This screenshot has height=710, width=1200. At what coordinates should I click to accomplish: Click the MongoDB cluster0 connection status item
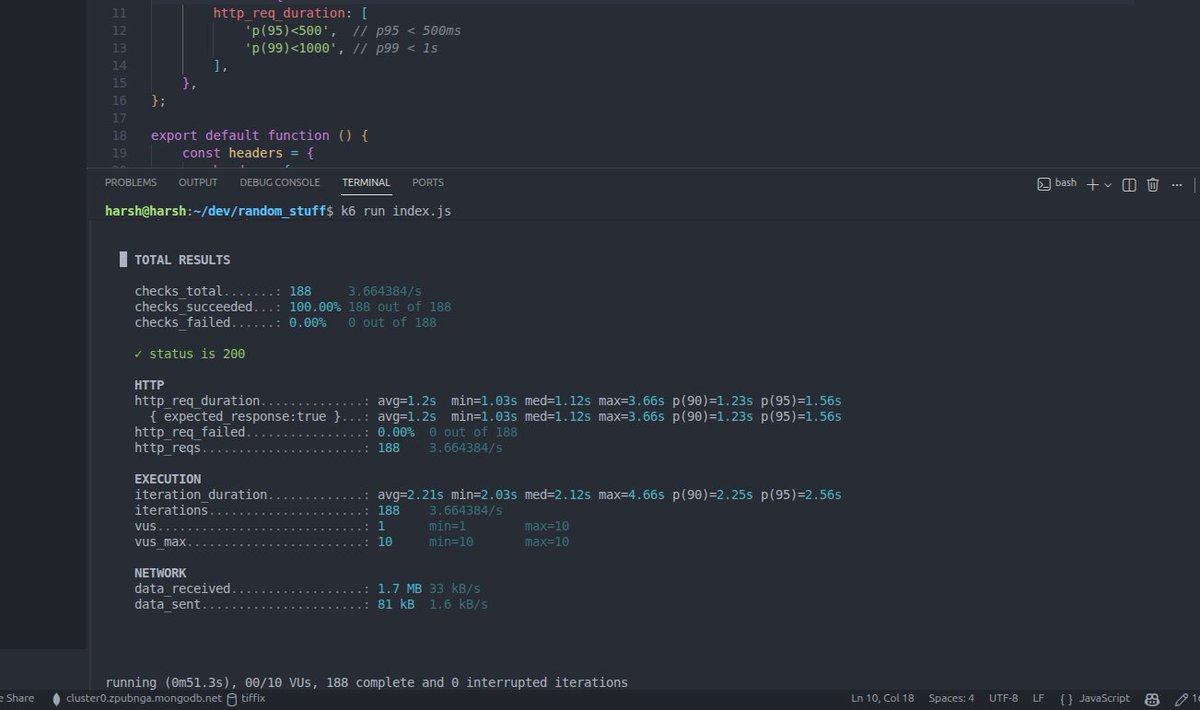tap(136, 698)
